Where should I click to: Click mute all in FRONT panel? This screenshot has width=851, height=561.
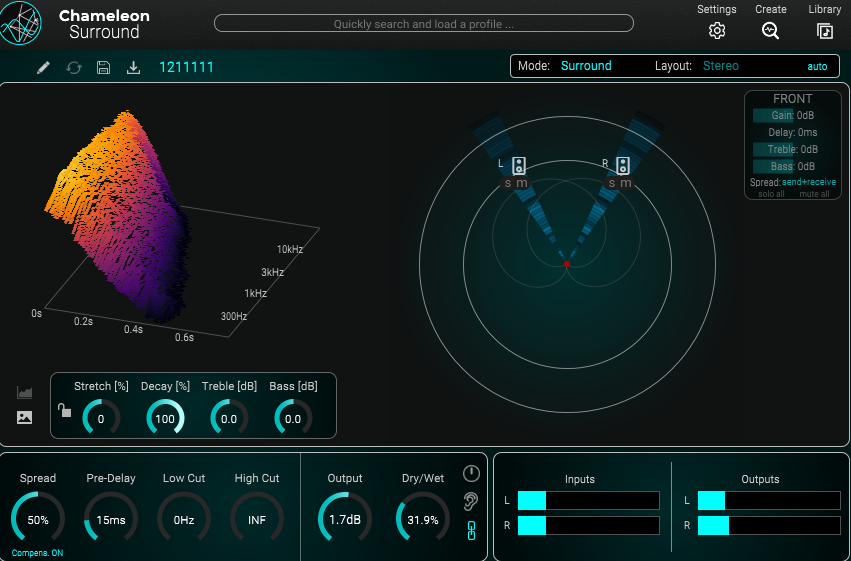click(x=814, y=194)
